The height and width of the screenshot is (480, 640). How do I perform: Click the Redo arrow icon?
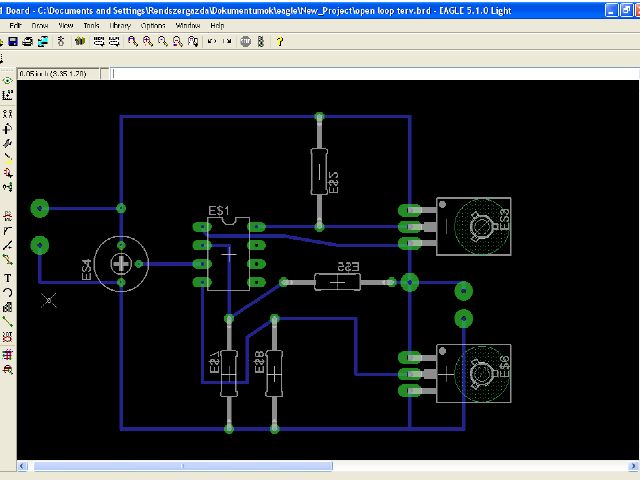[227, 41]
